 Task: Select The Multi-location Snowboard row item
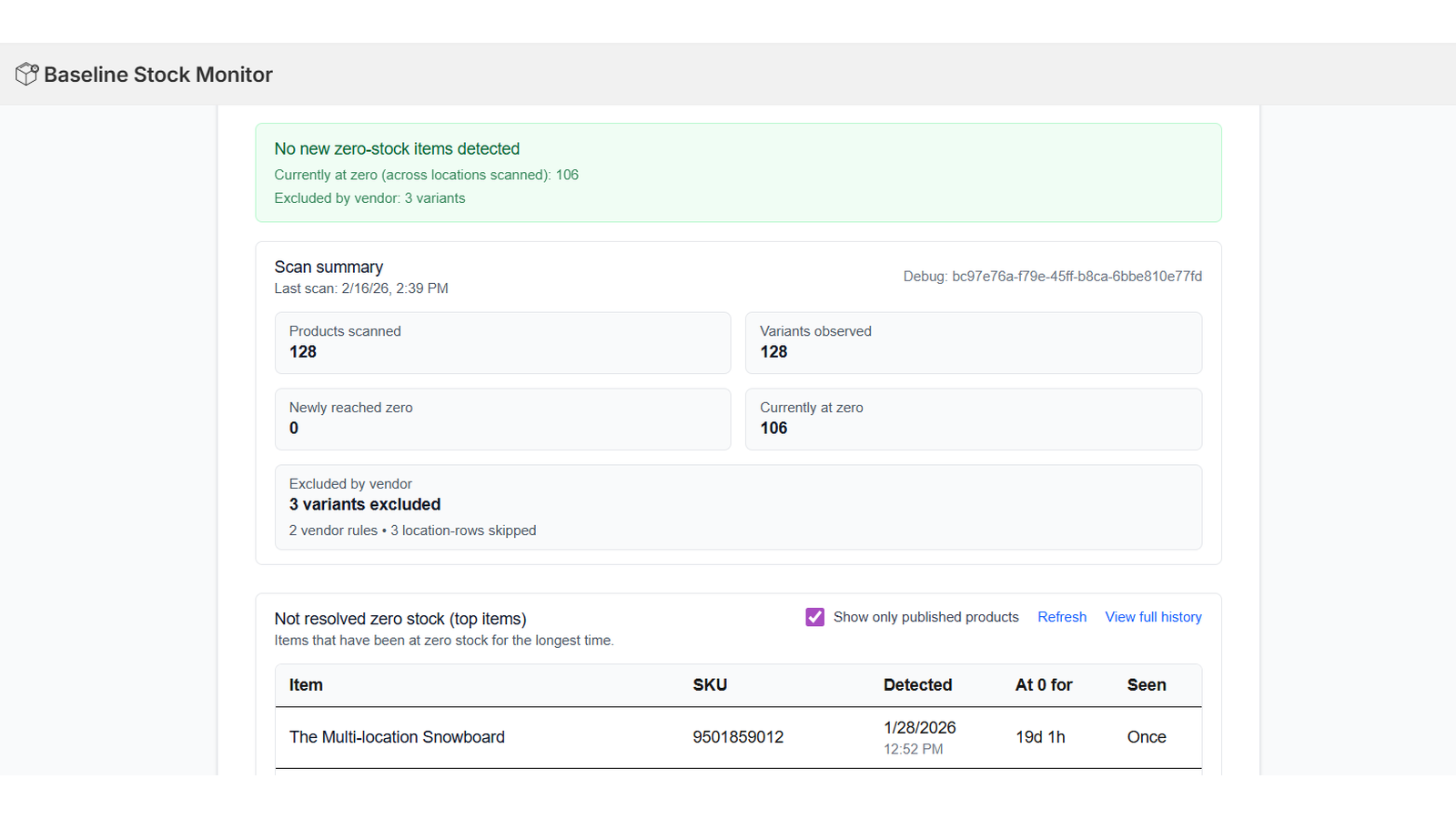[397, 737]
